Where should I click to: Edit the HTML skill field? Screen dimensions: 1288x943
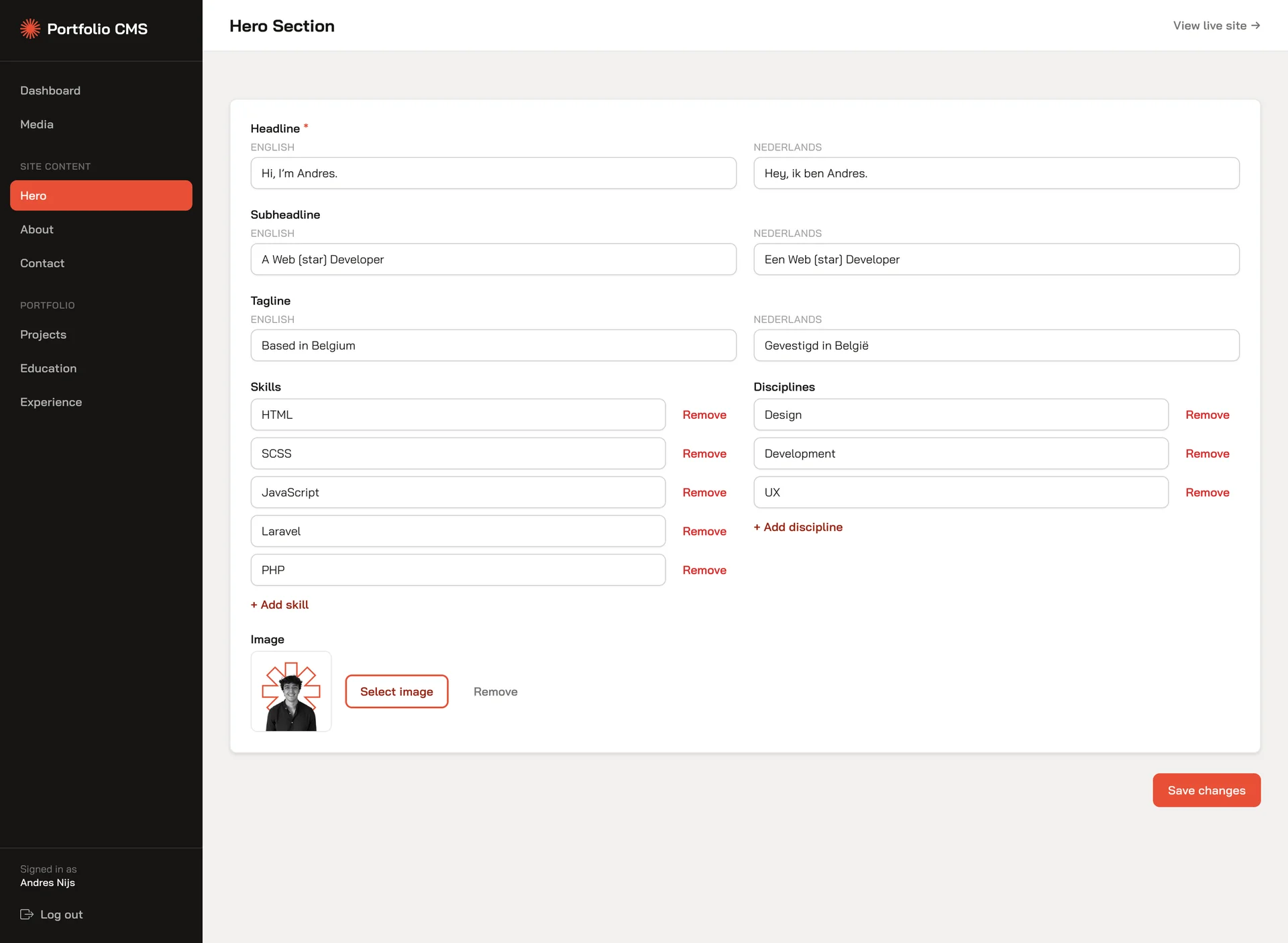[x=458, y=415]
